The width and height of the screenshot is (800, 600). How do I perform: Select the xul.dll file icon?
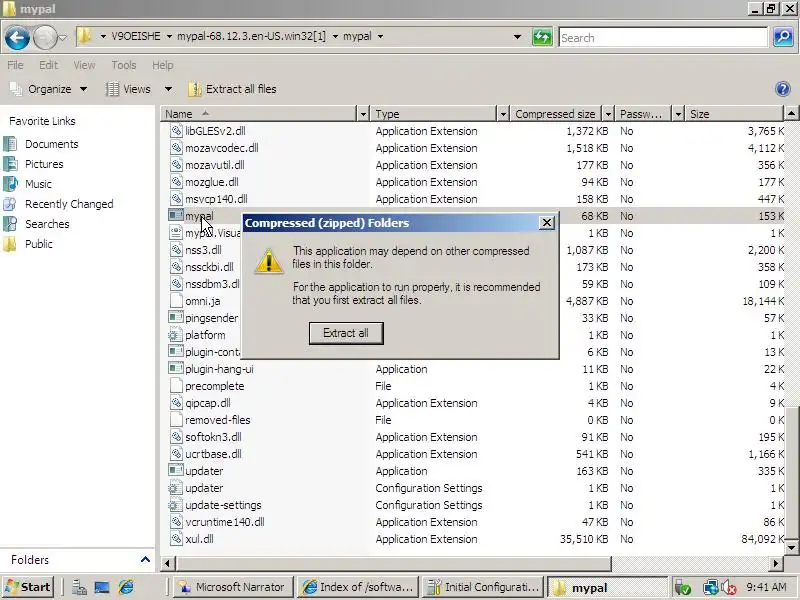[x=176, y=539]
